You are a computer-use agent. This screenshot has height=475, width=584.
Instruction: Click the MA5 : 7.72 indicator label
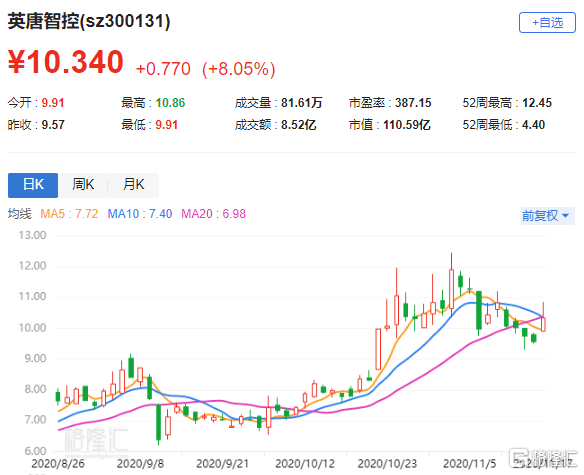point(69,214)
